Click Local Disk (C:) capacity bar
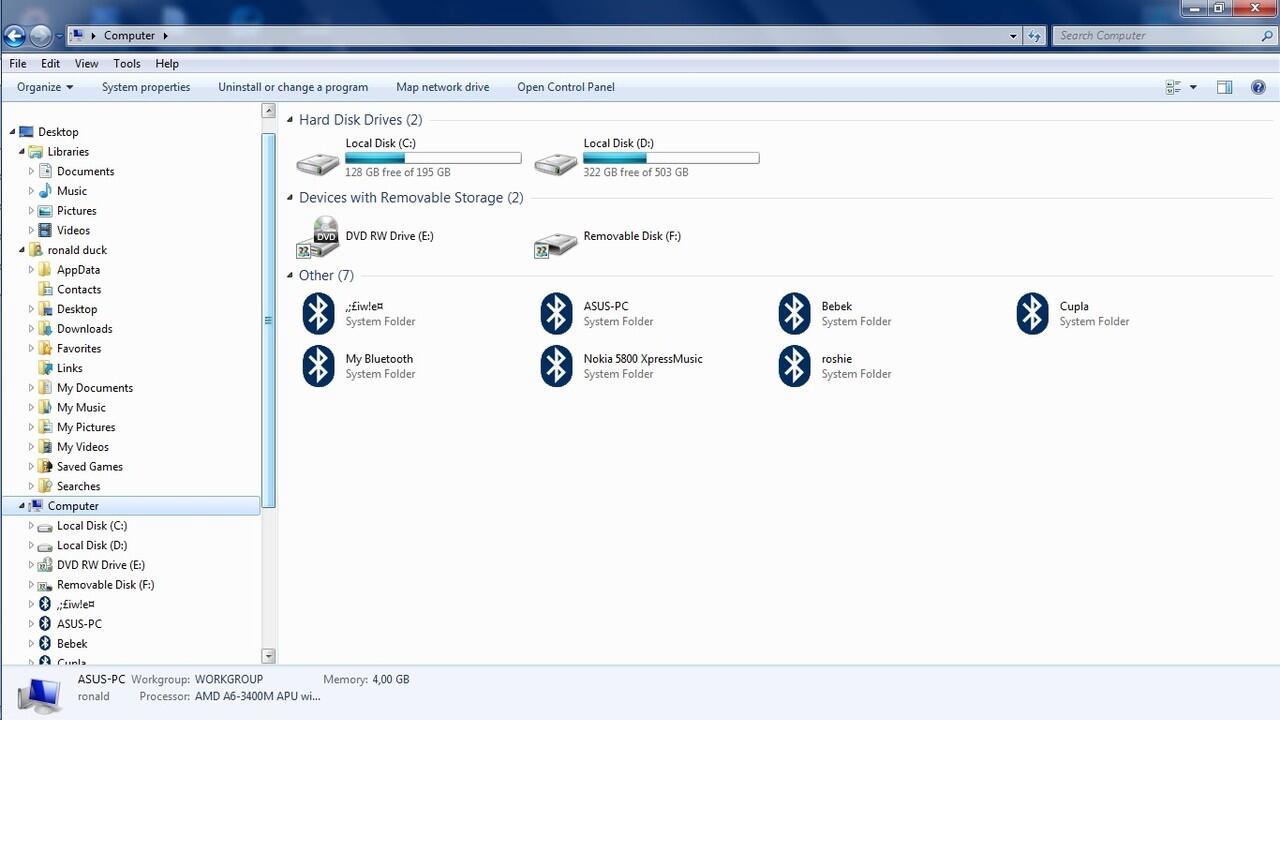 pyautogui.click(x=433, y=158)
